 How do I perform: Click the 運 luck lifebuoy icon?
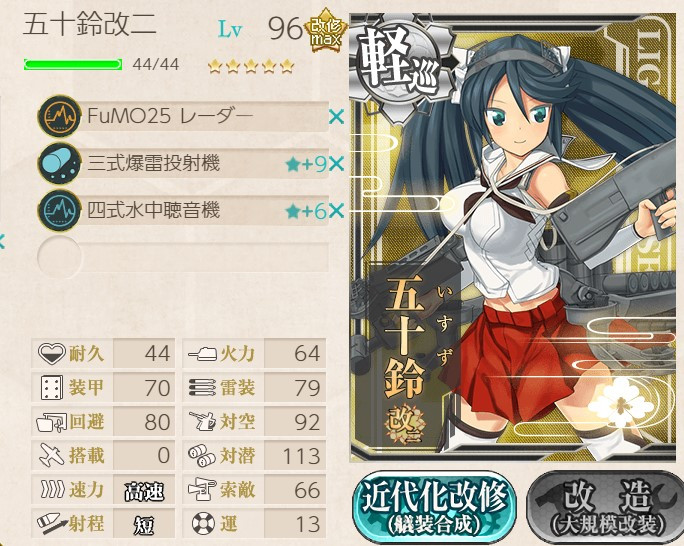203,523
